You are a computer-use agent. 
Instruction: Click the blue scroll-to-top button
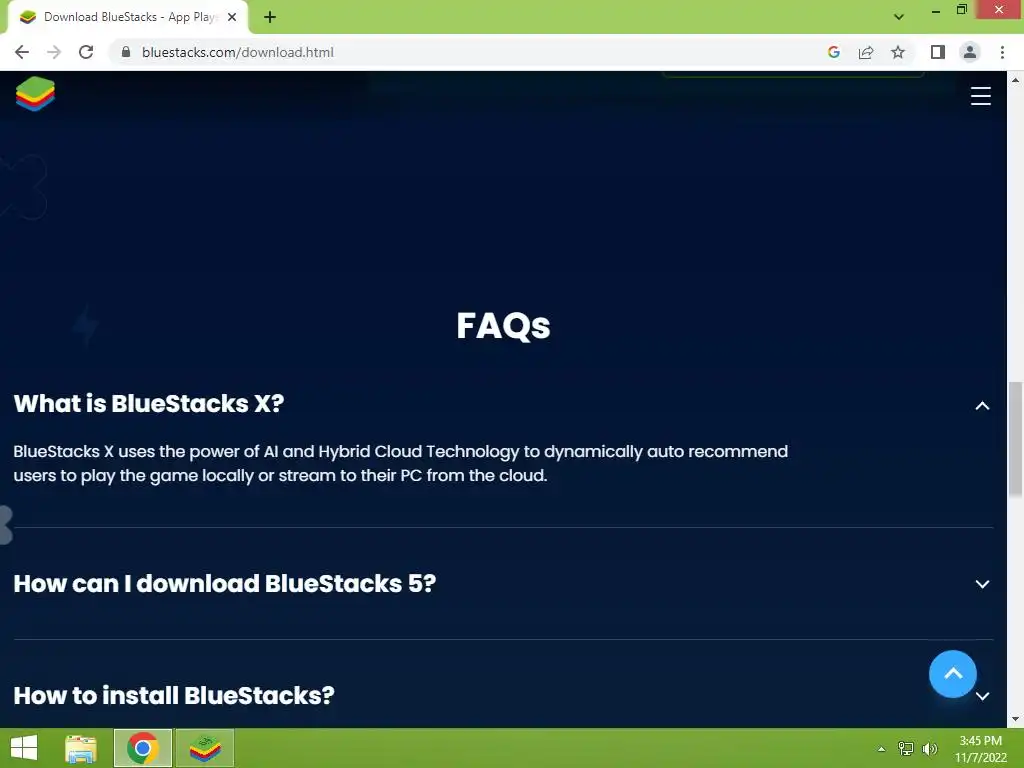(x=953, y=674)
